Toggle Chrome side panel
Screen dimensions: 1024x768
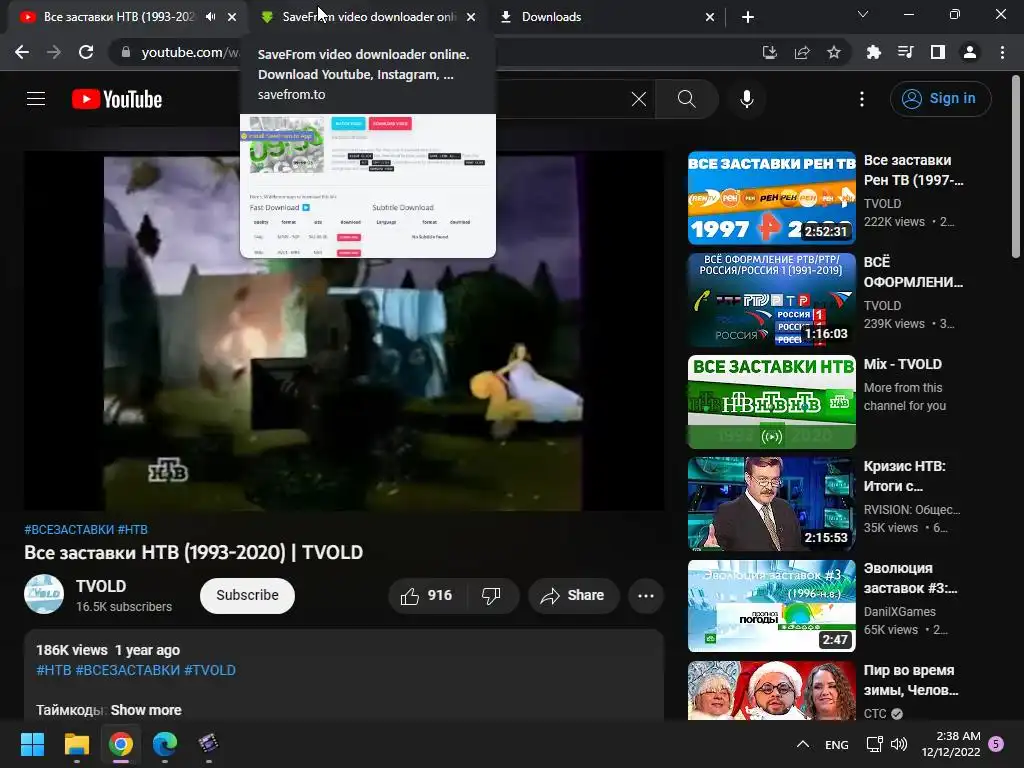[938, 52]
